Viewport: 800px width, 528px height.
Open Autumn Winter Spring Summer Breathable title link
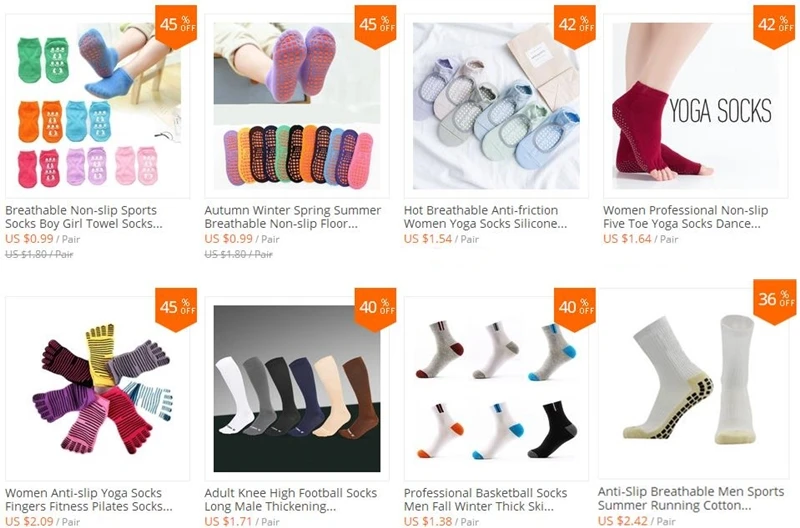293,217
